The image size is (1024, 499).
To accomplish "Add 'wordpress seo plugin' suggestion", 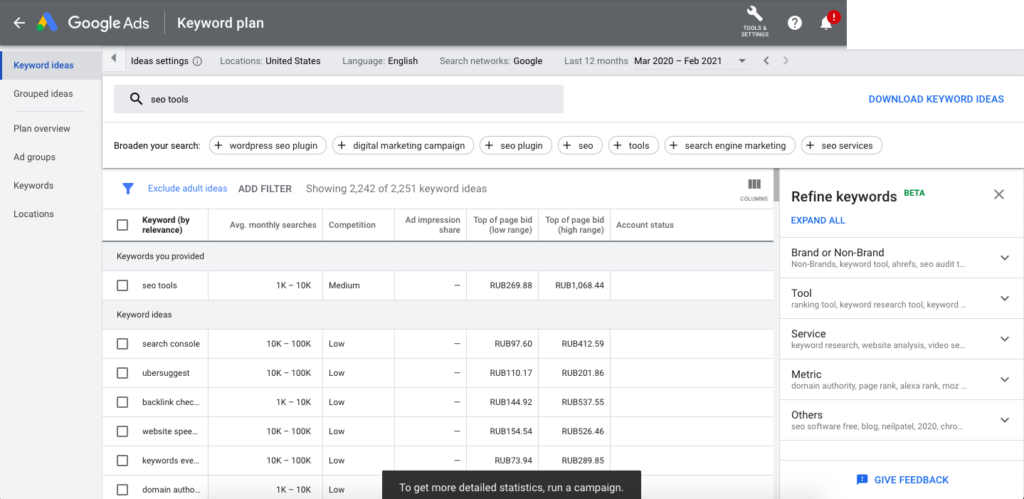I will tap(268, 146).
